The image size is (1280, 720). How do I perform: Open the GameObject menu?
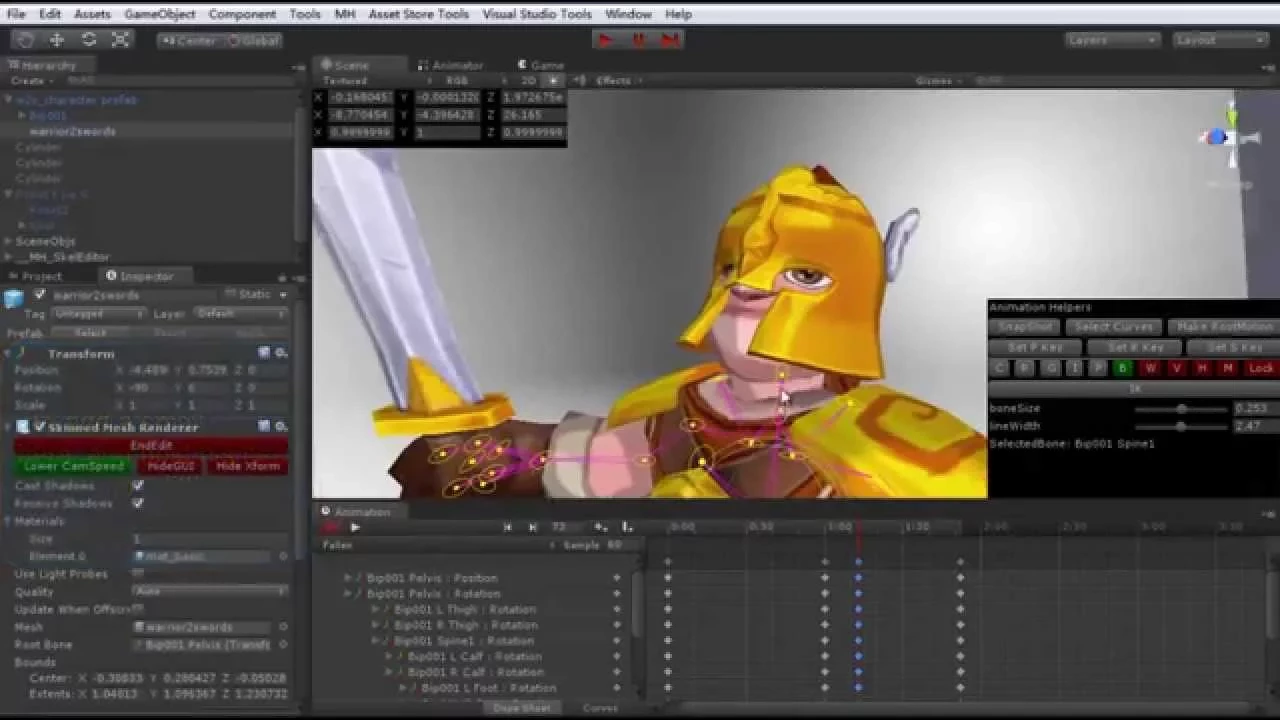click(x=159, y=14)
